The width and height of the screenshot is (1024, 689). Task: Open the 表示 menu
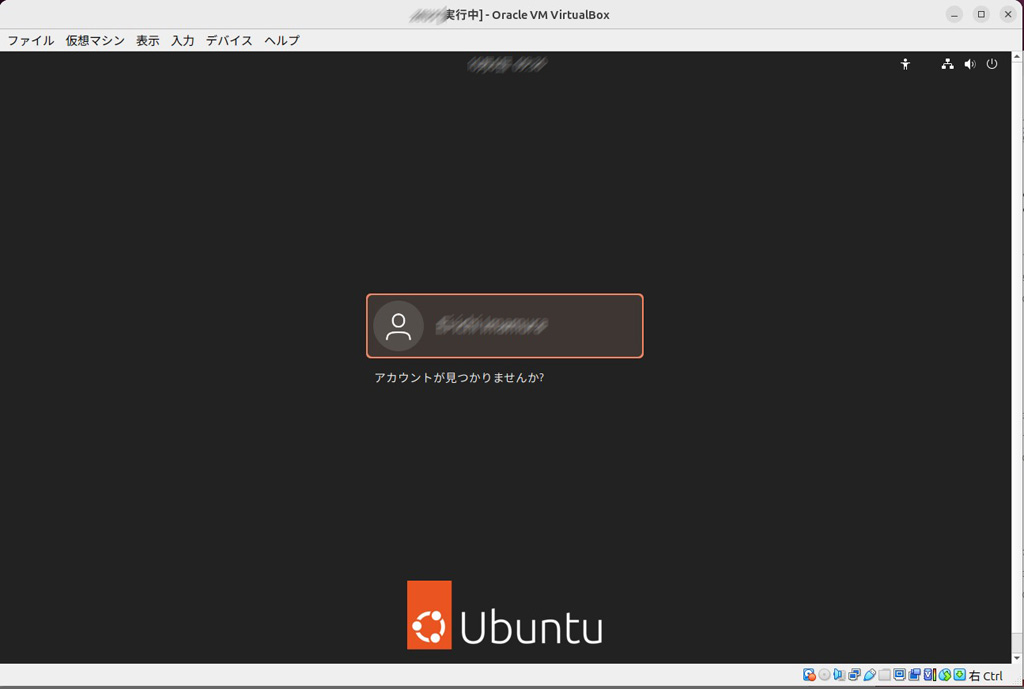[148, 40]
